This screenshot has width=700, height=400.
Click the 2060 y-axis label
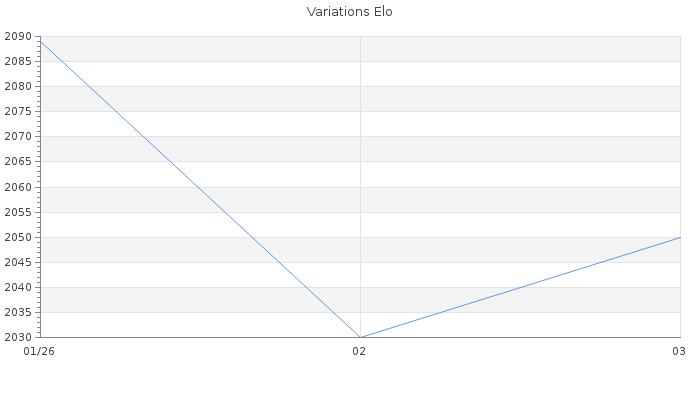18,187
